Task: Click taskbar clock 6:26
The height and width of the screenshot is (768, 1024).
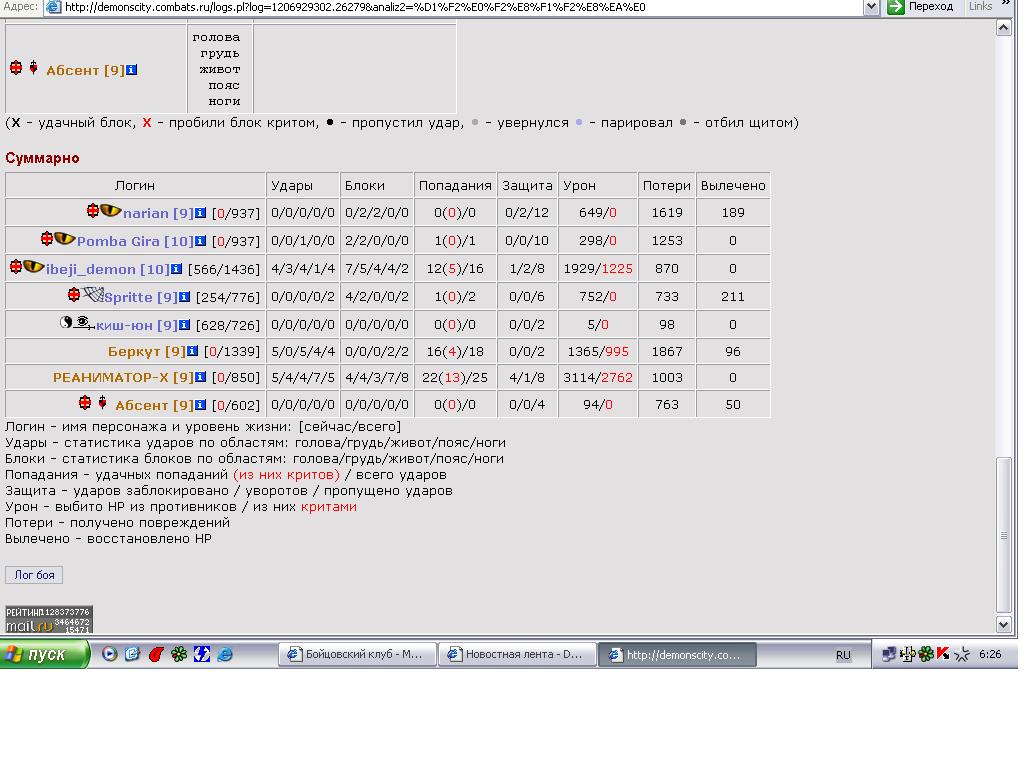Action: coord(990,654)
